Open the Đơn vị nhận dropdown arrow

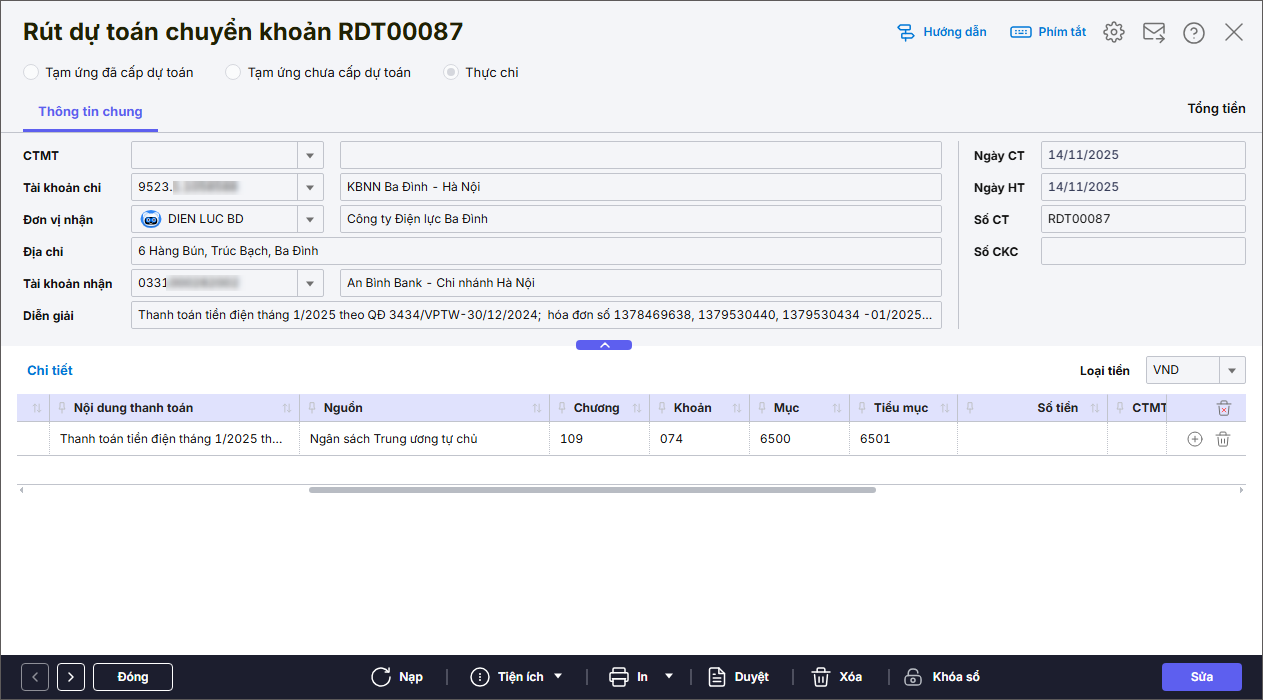point(310,219)
